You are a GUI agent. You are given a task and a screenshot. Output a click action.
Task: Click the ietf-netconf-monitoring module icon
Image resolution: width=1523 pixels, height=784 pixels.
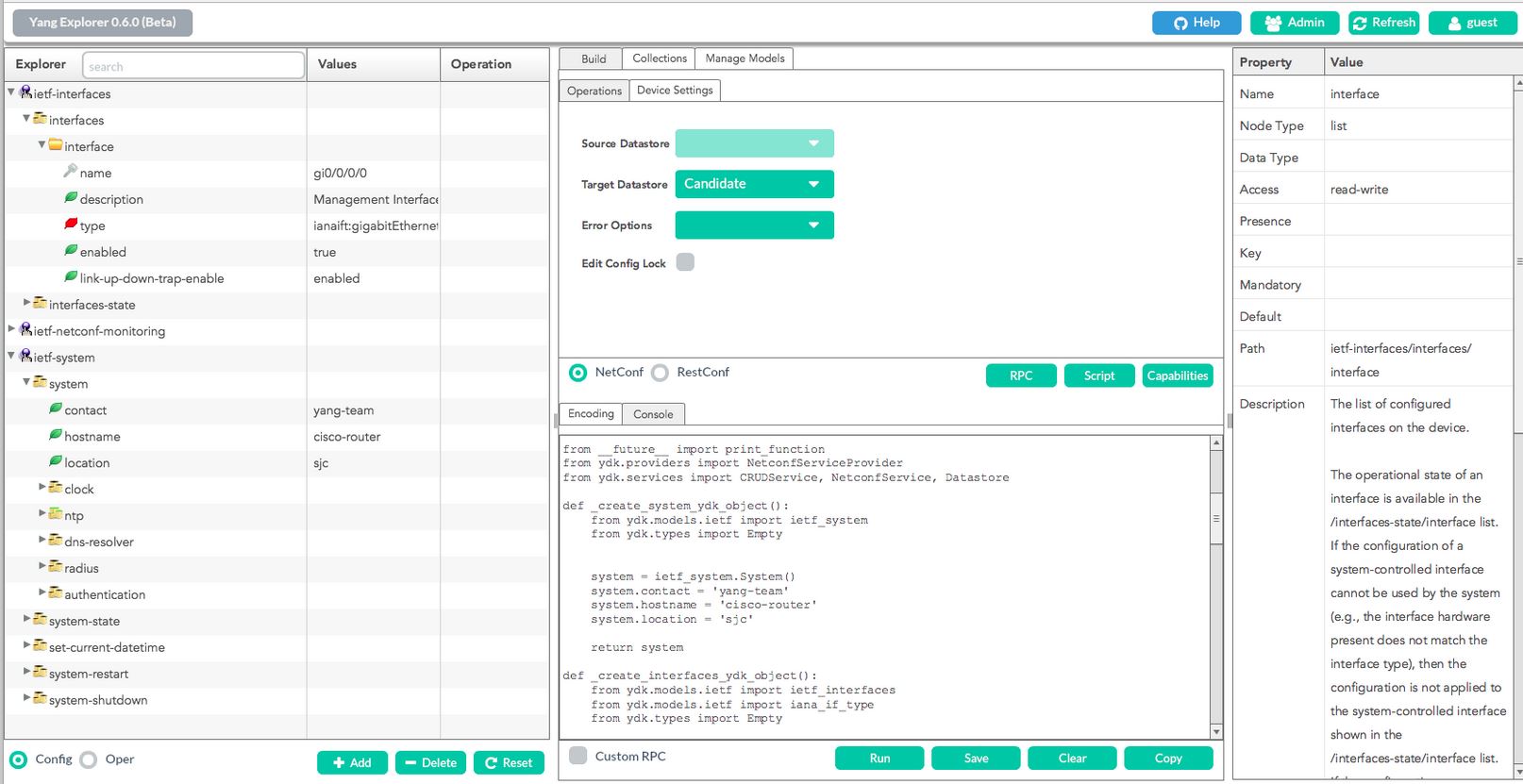pos(25,330)
